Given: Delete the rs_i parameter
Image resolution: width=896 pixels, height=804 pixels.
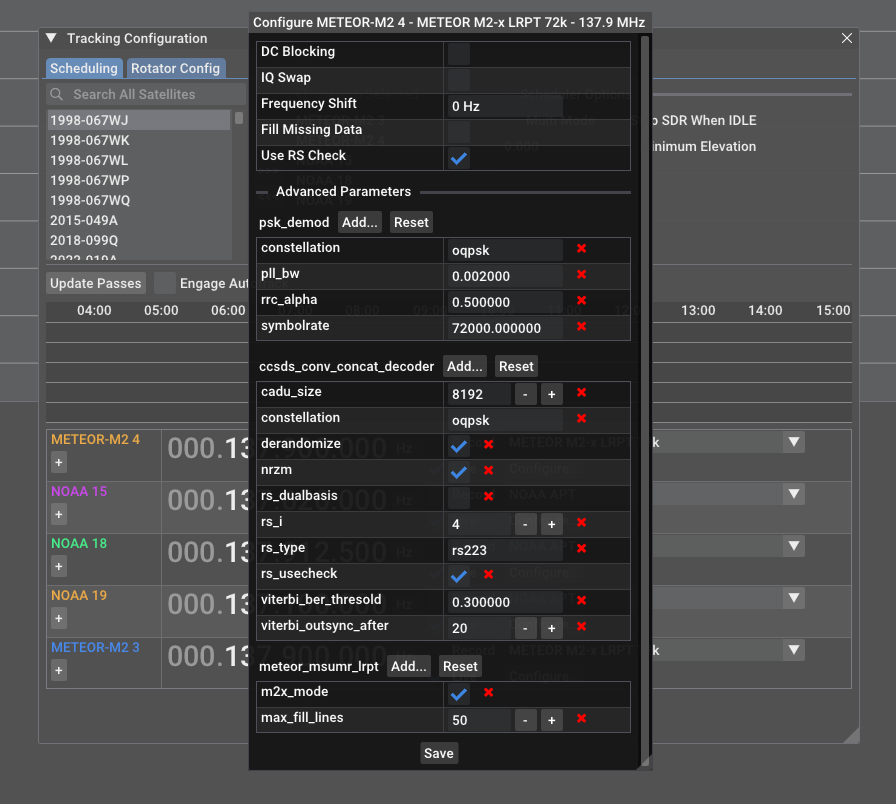Looking at the screenshot, I should (581, 522).
